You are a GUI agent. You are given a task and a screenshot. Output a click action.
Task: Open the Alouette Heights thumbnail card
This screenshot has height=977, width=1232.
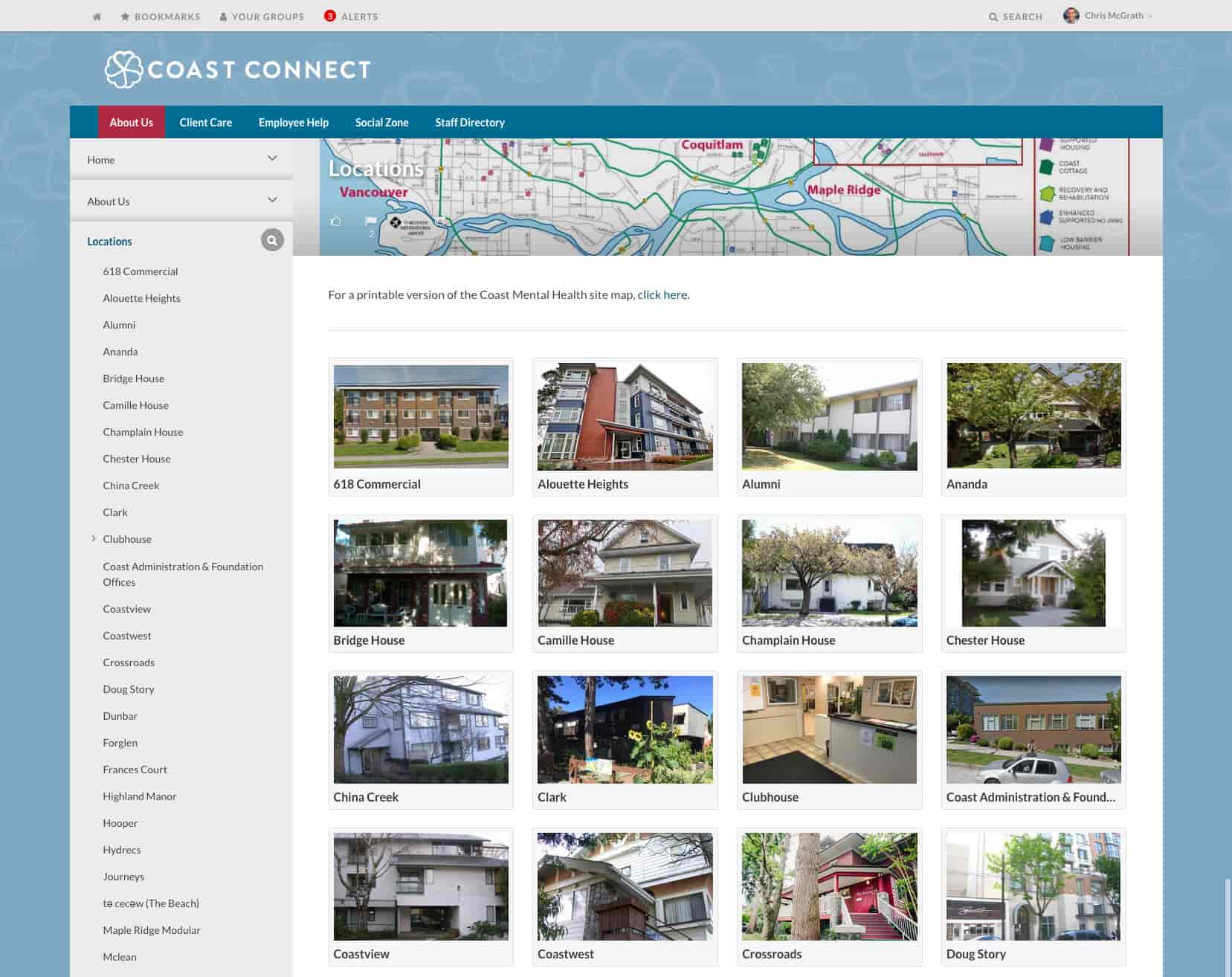(625, 427)
